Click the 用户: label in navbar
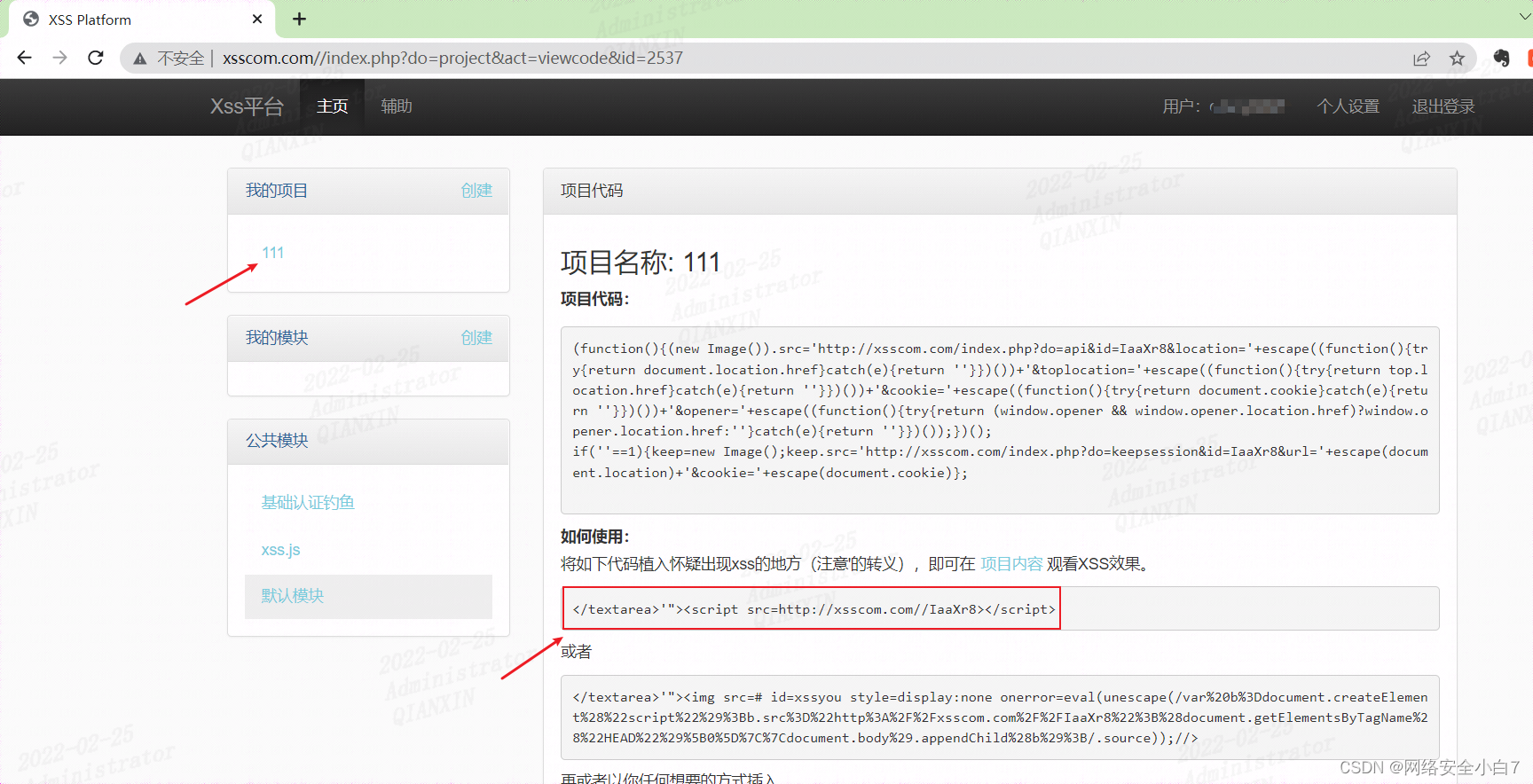Image resolution: width=1533 pixels, height=784 pixels. pos(1182,106)
